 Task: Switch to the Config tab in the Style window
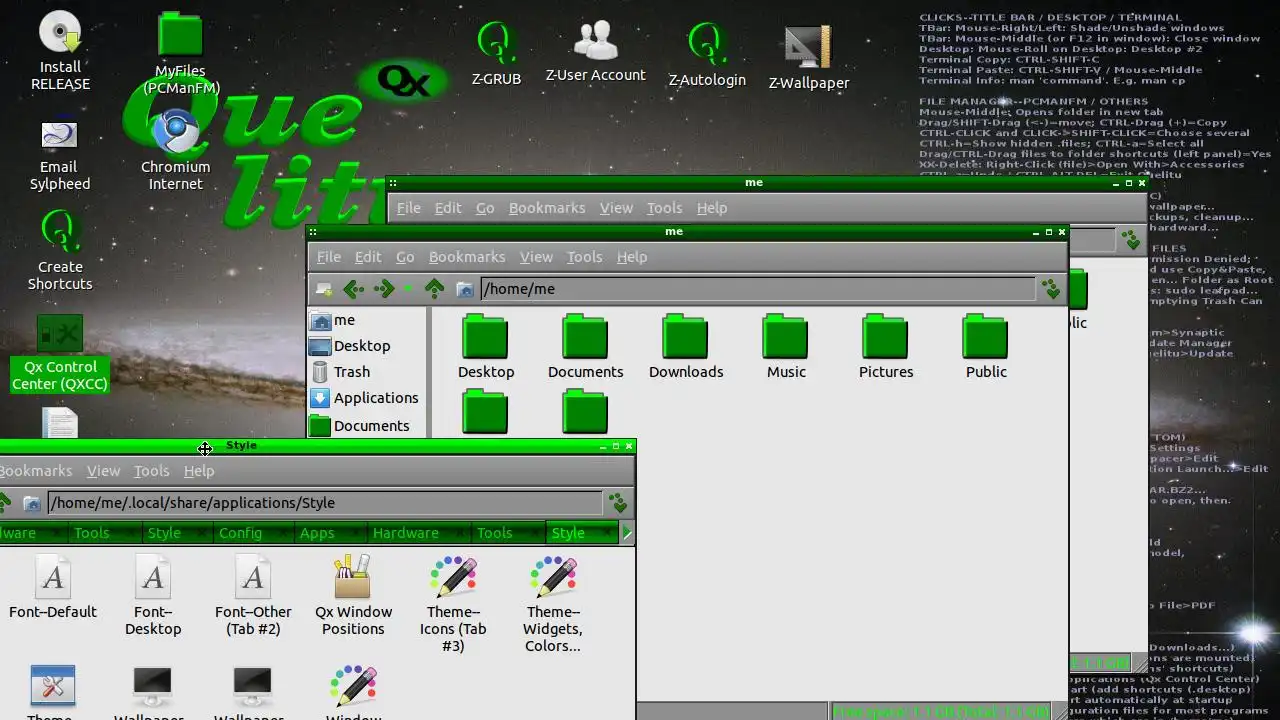[x=241, y=533]
